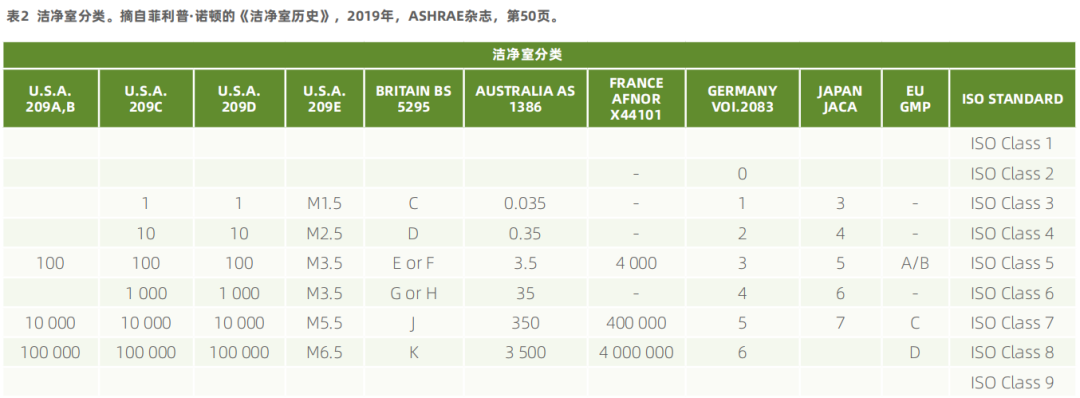This screenshot has width=1080, height=398.
Task: Click the ISO Class 5 cell
Action: (x=1012, y=263)
